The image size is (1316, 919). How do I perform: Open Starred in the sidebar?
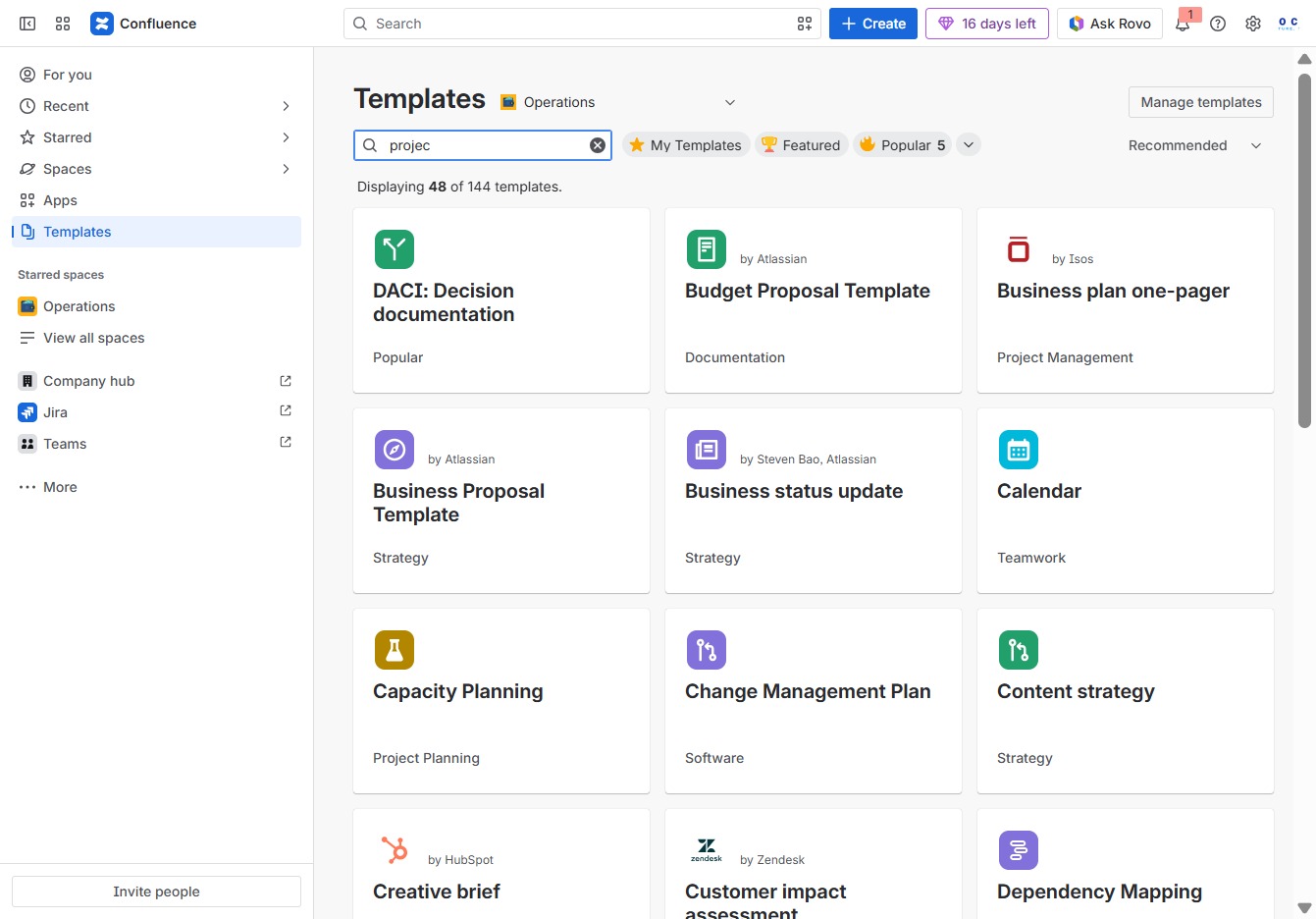pos(157,137)
